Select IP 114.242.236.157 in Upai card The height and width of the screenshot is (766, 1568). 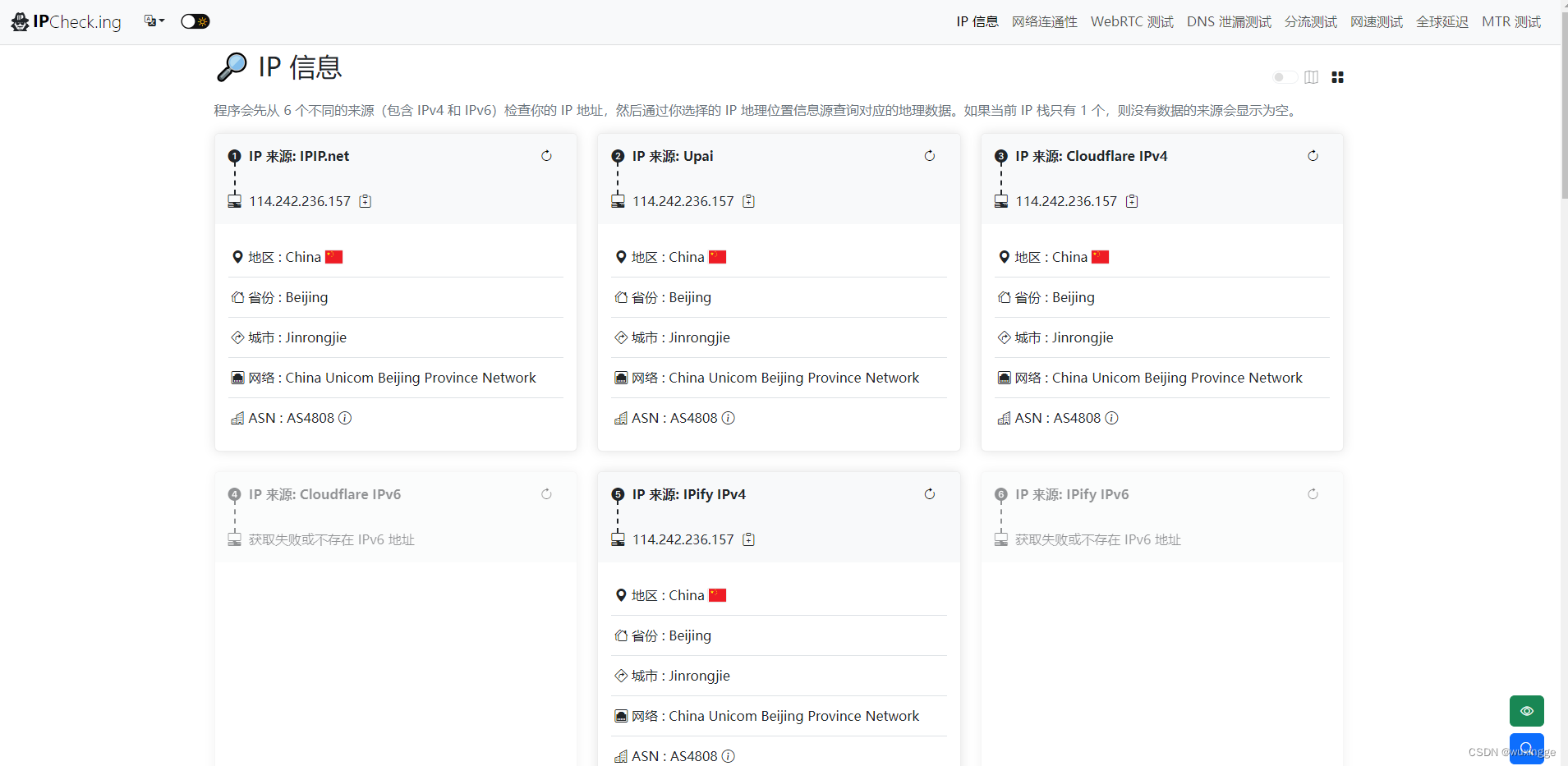683,201
